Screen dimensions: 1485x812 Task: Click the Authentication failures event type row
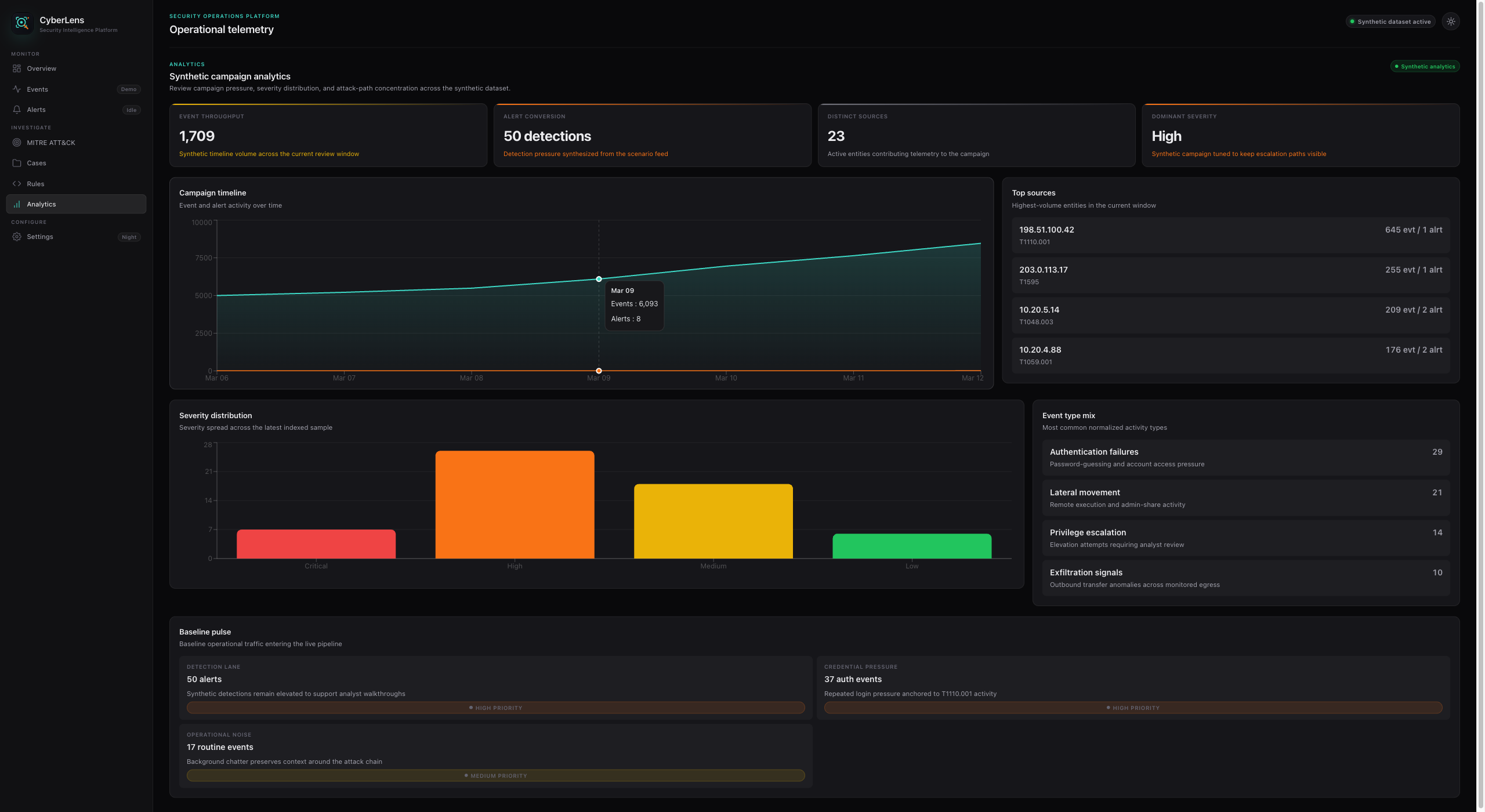point(1245,458)
